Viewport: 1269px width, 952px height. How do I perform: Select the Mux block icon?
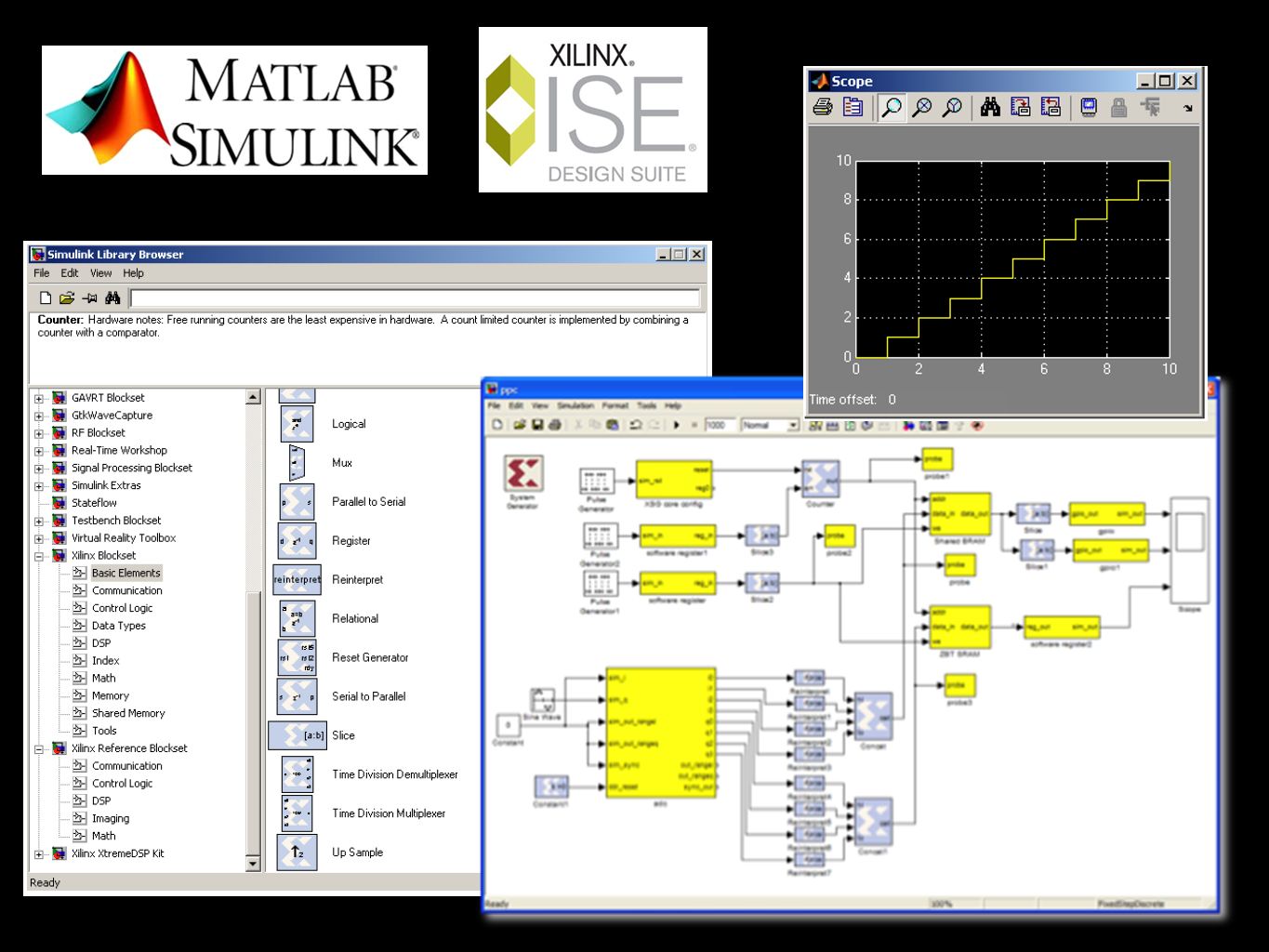pos(297,463)
